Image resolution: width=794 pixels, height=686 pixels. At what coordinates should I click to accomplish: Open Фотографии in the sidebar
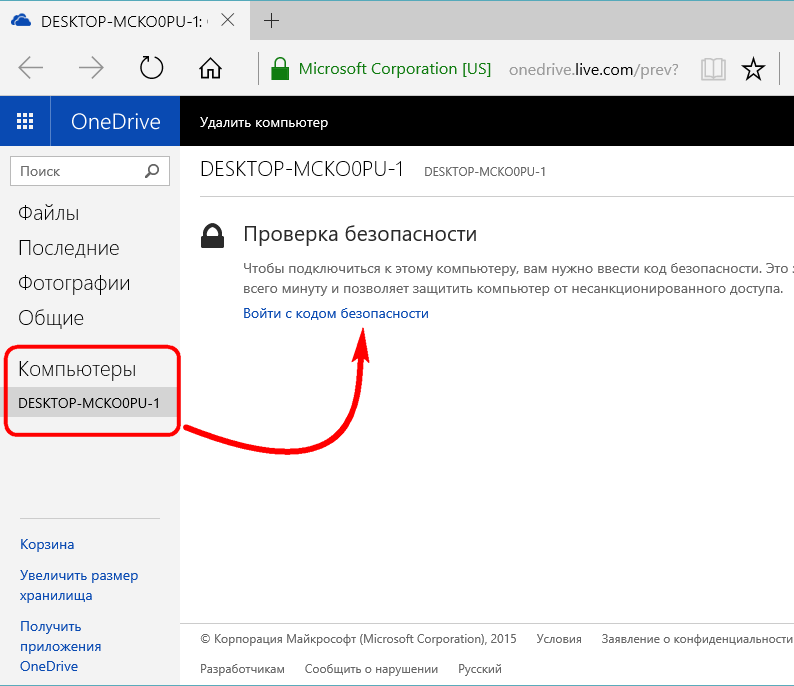(74, 283)
